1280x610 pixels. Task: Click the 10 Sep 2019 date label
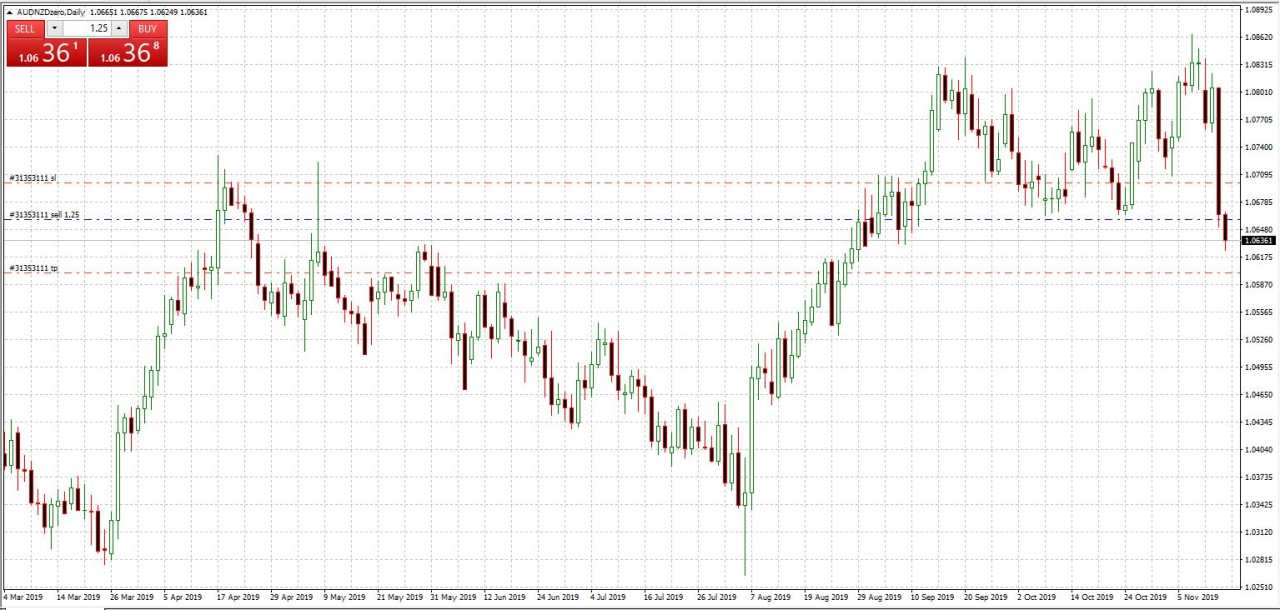(x=931, y=597)
